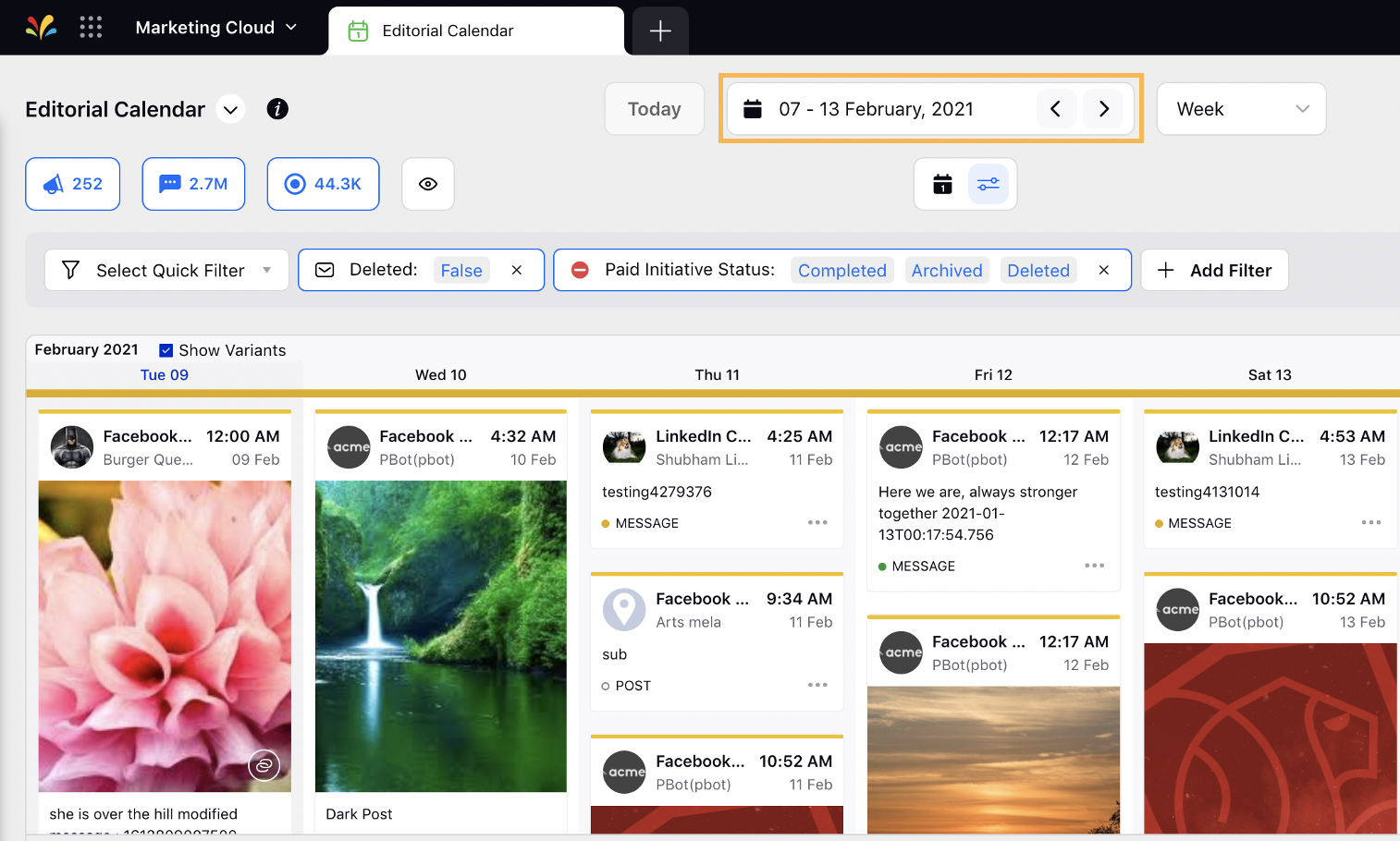Image resolution: width=1400 pixels, height=841 pixels.
Task: Go to the previous week
Action: (x=1055, y=109)
